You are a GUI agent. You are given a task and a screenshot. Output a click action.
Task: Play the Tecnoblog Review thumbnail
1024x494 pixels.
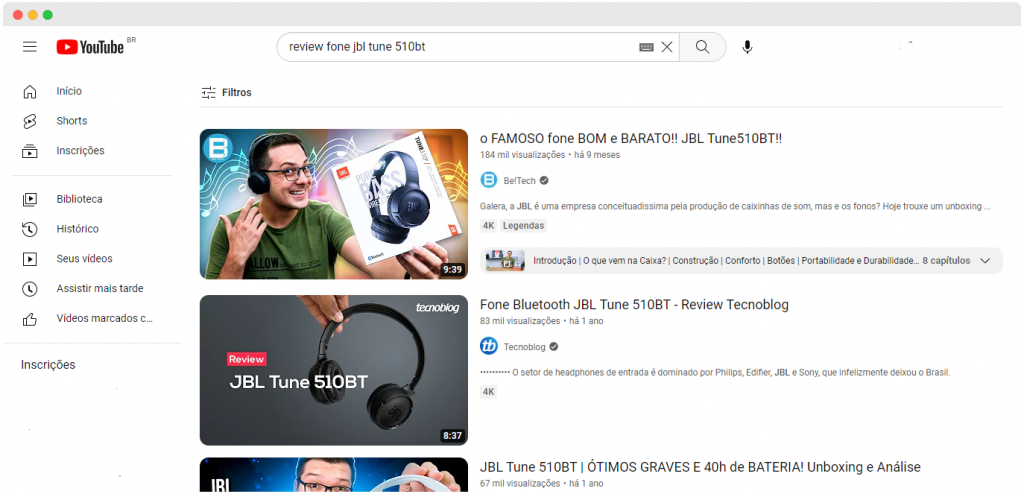coord(334,370)
